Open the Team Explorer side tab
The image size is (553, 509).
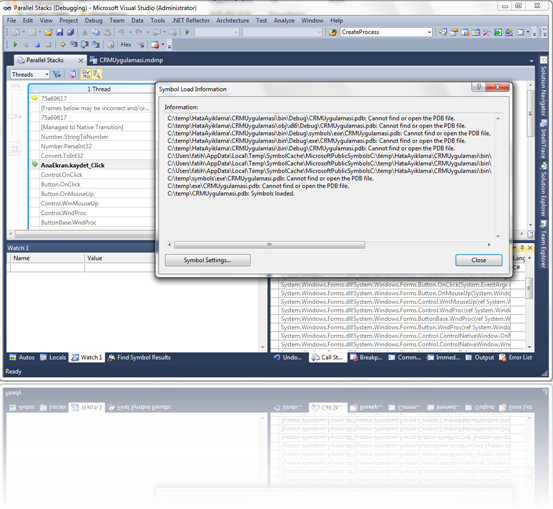point(543,244)
